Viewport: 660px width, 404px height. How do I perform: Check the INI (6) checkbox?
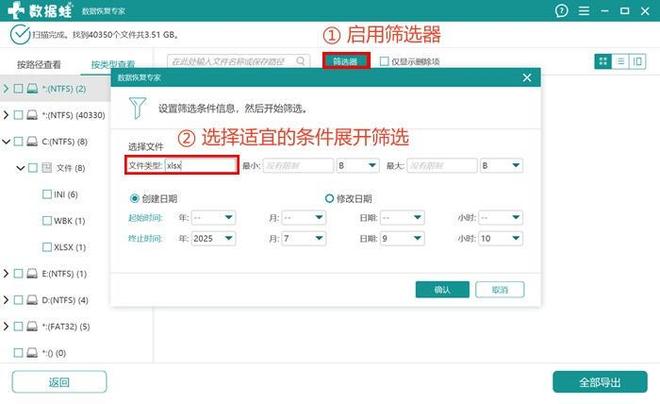click(47, 194)
